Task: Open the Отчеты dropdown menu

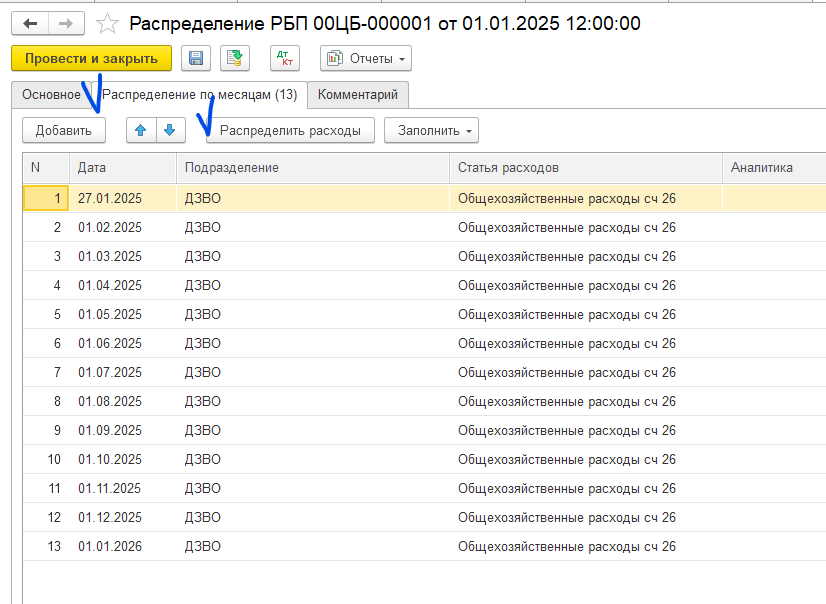Action: coord(365,59)
